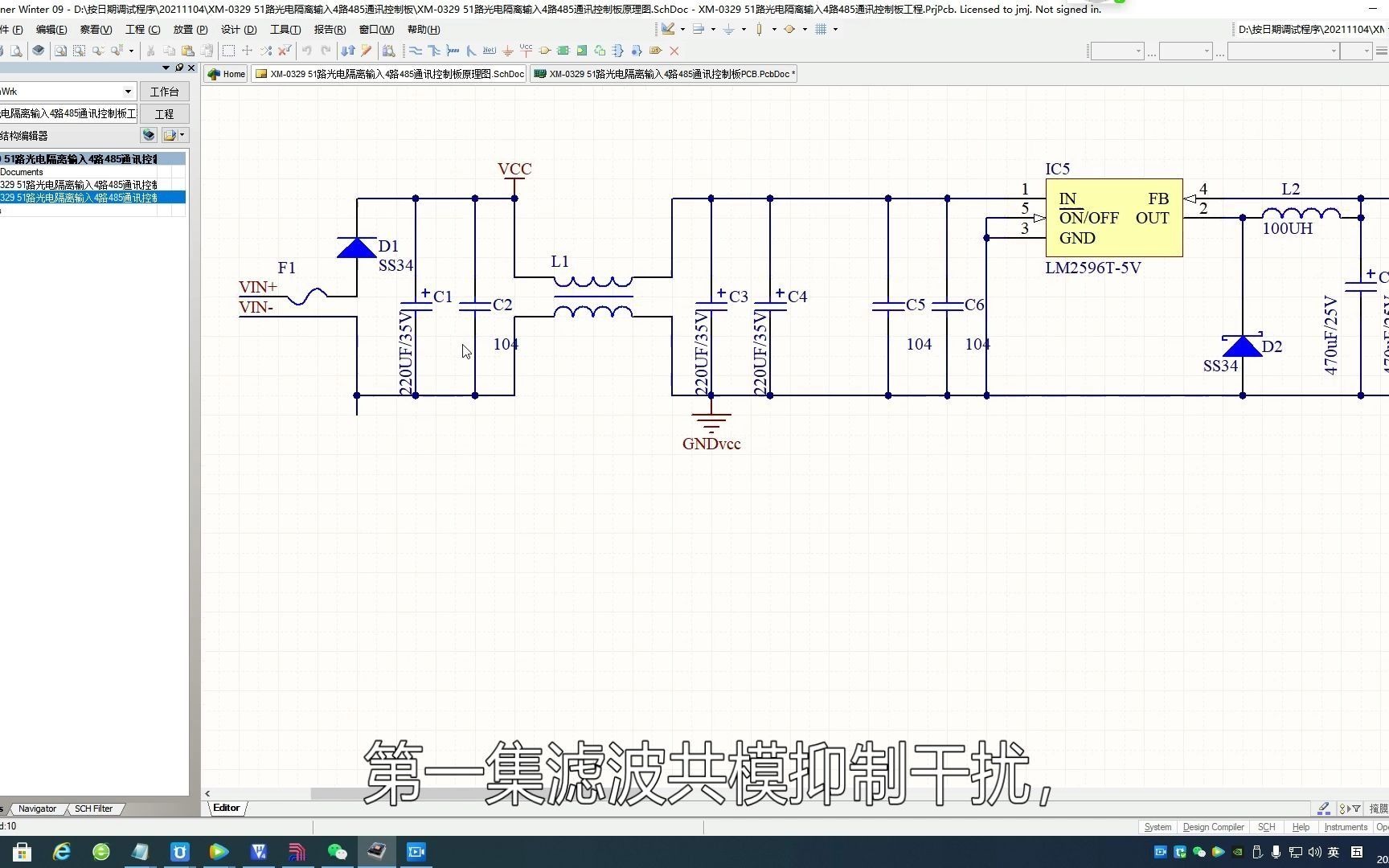Place a GND power port
This screenshot has width=1389, height=868.
pos(507,51)
